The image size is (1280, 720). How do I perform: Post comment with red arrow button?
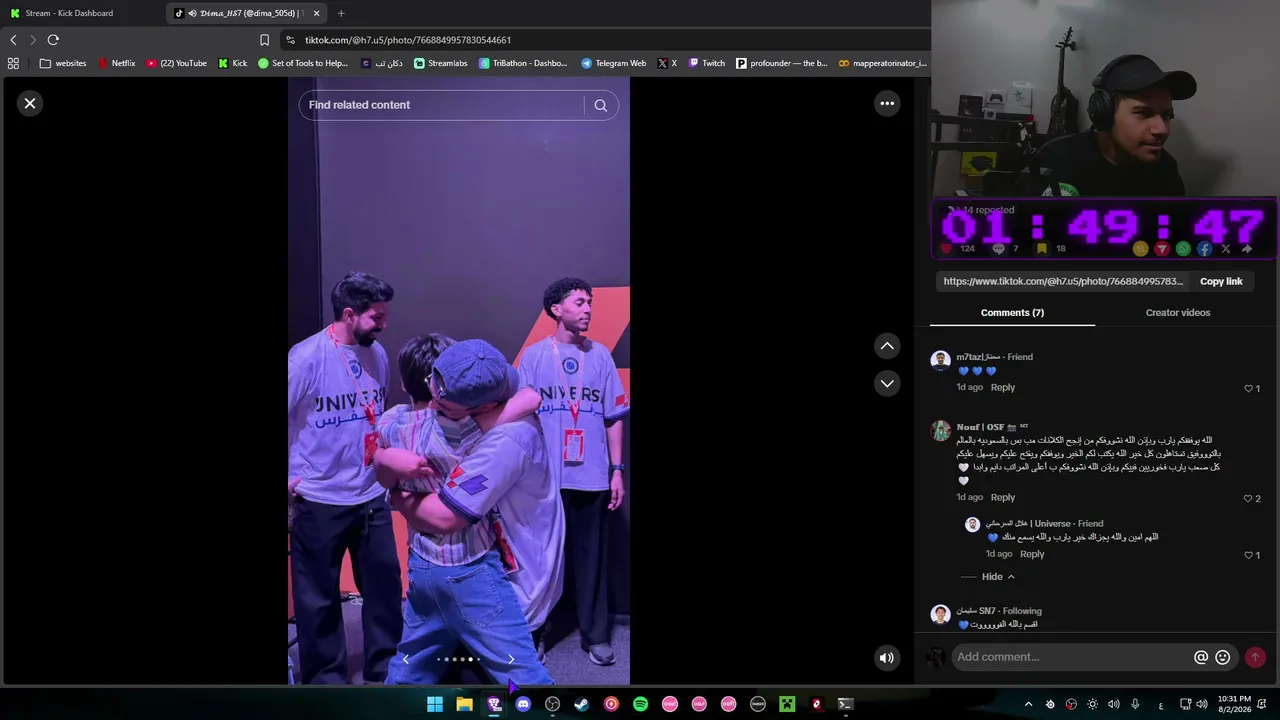[x=1255, y=657]
